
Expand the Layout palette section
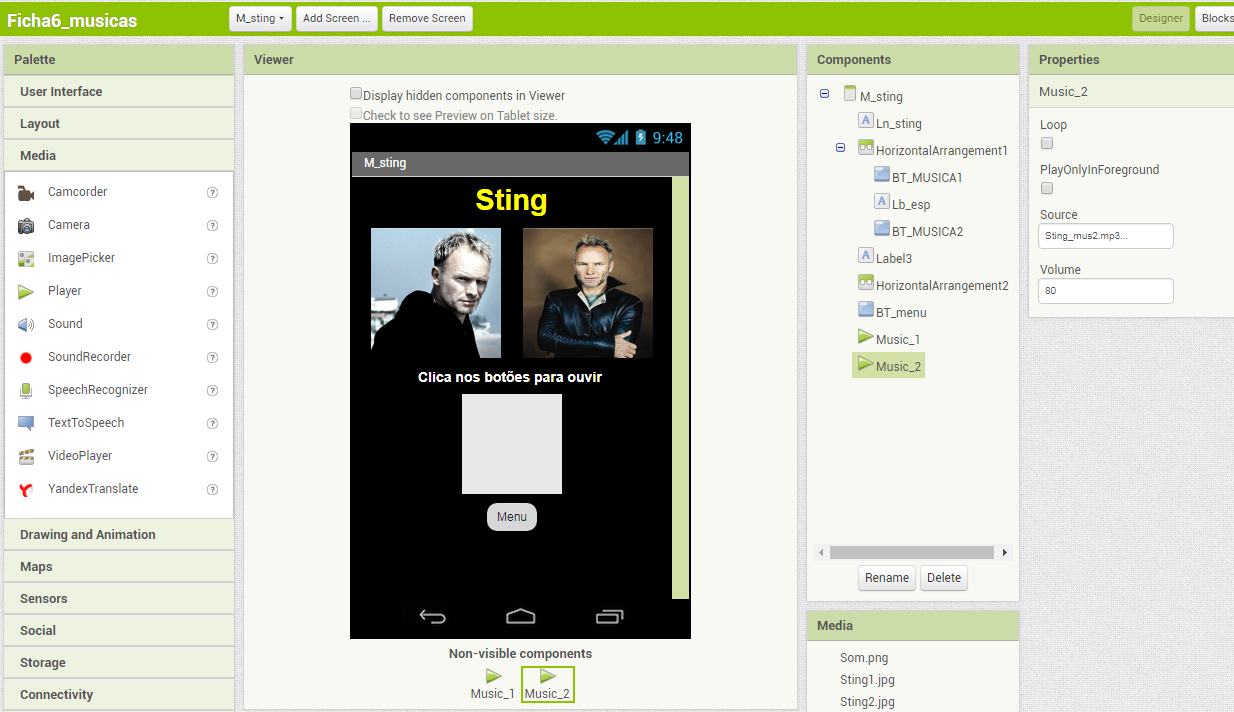(x=119, y=124)
